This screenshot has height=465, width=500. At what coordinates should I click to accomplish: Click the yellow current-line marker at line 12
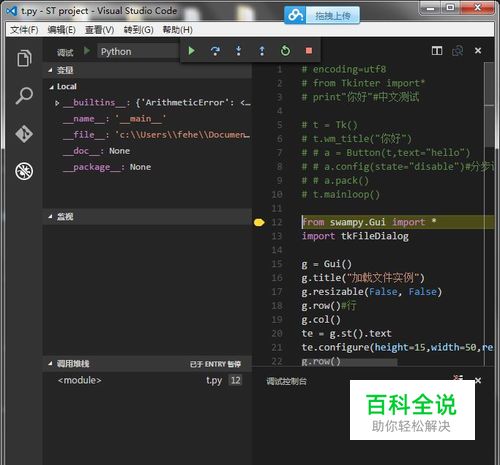[259, 222]
